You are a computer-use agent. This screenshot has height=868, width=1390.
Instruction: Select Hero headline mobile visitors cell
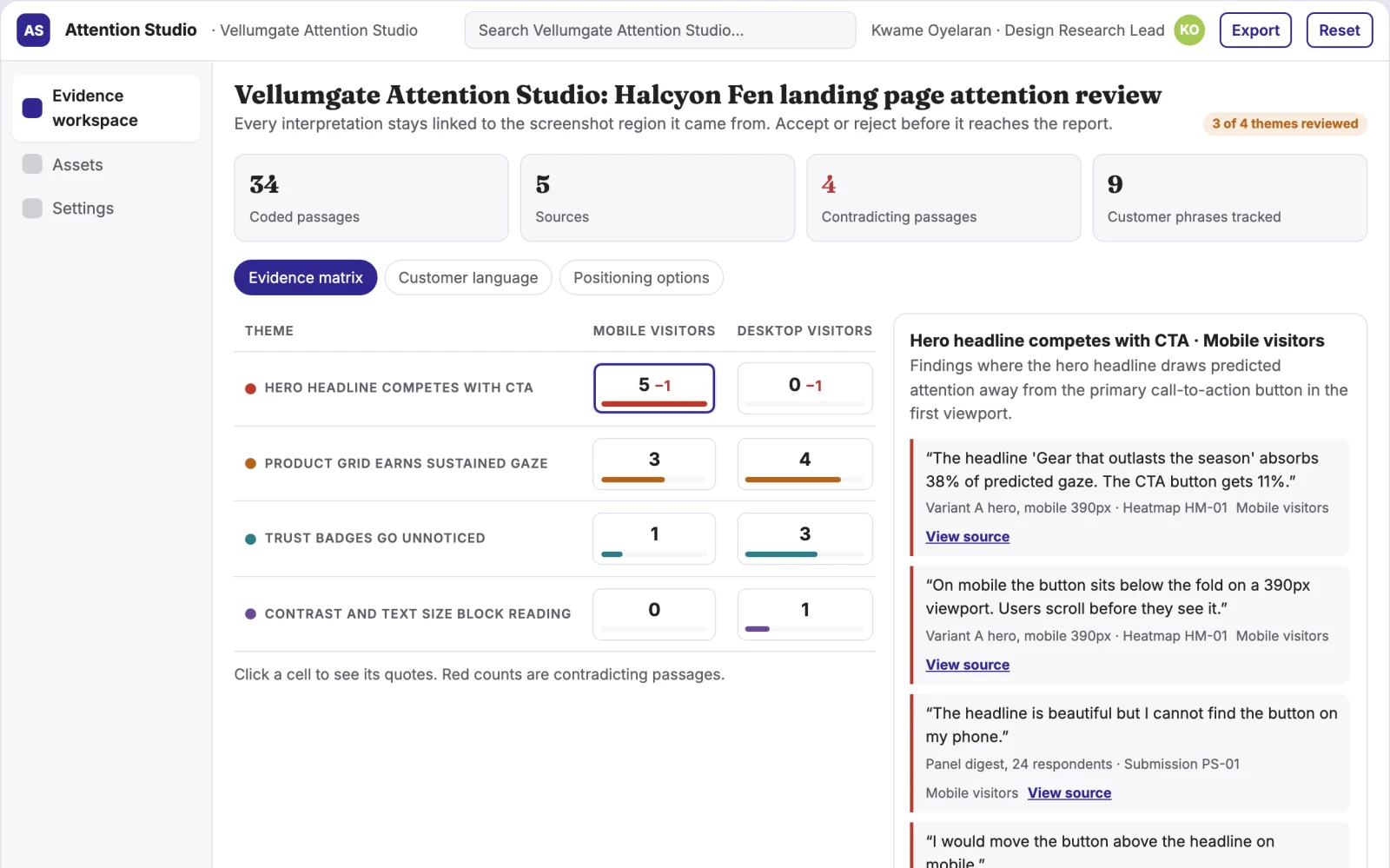[x=654, y=388]
